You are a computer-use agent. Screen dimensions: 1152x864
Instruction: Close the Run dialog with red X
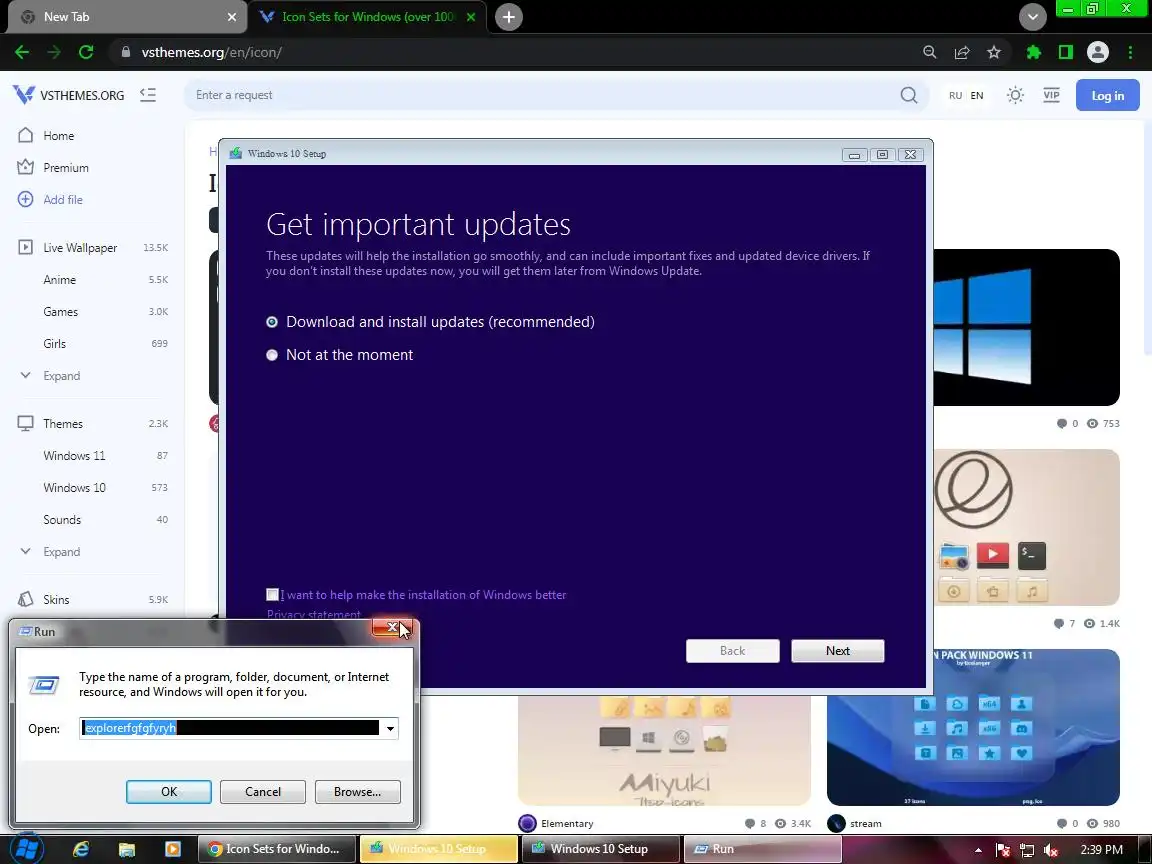coord(392,627)
